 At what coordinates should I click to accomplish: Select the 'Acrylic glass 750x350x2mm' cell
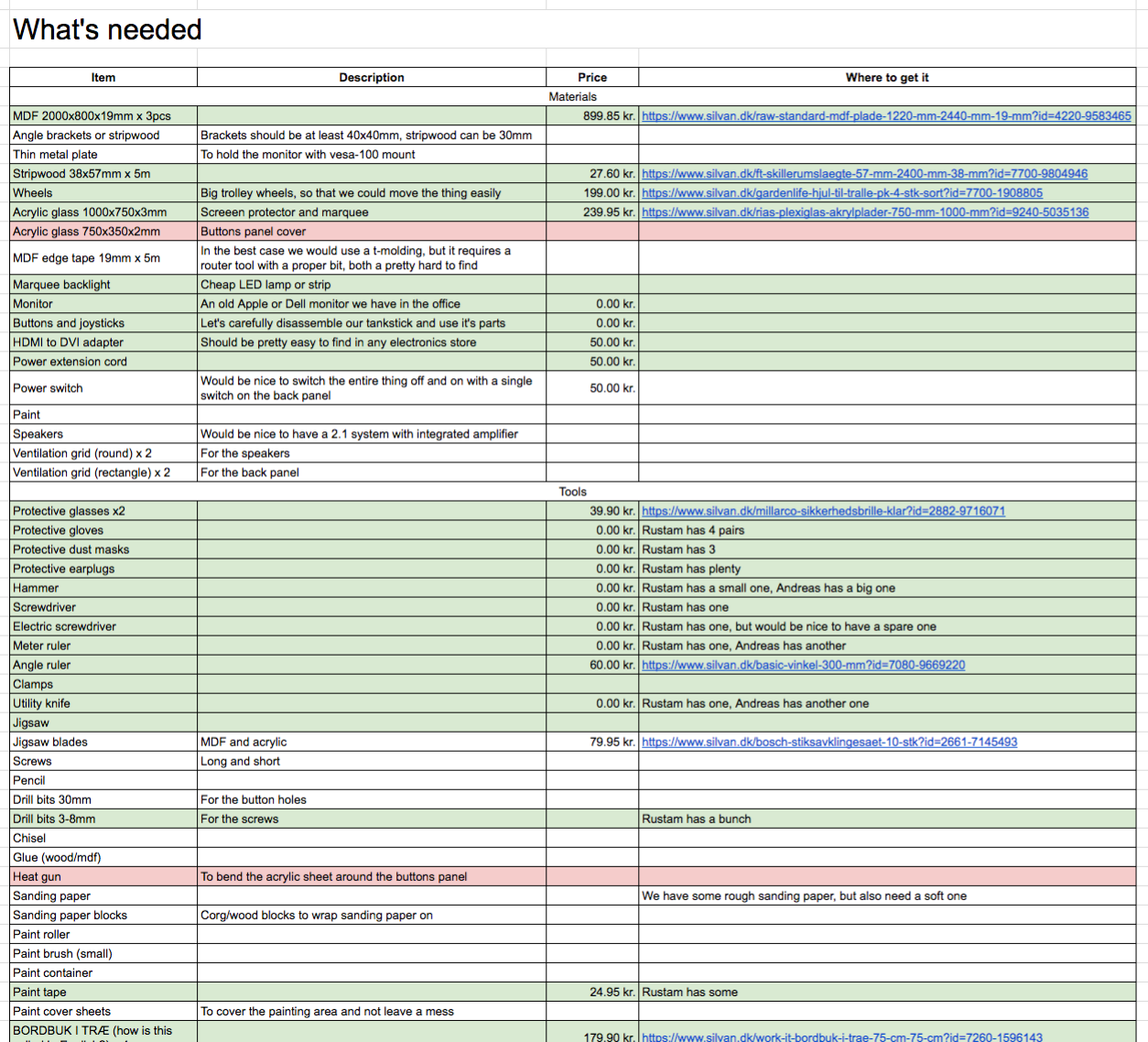(x=103, y=232)
